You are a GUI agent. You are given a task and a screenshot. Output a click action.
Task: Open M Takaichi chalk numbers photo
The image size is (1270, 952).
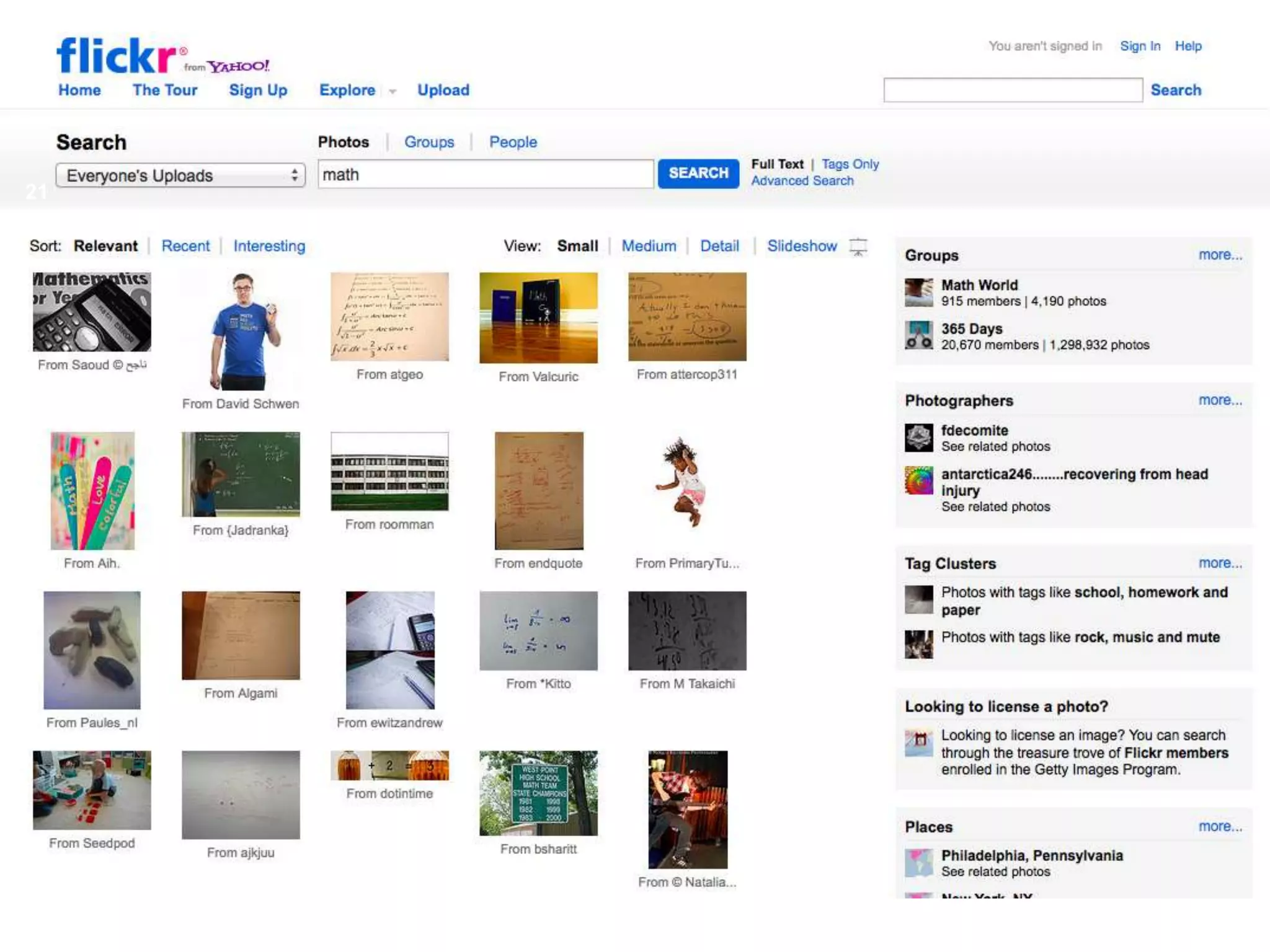[x=687, y=630]
